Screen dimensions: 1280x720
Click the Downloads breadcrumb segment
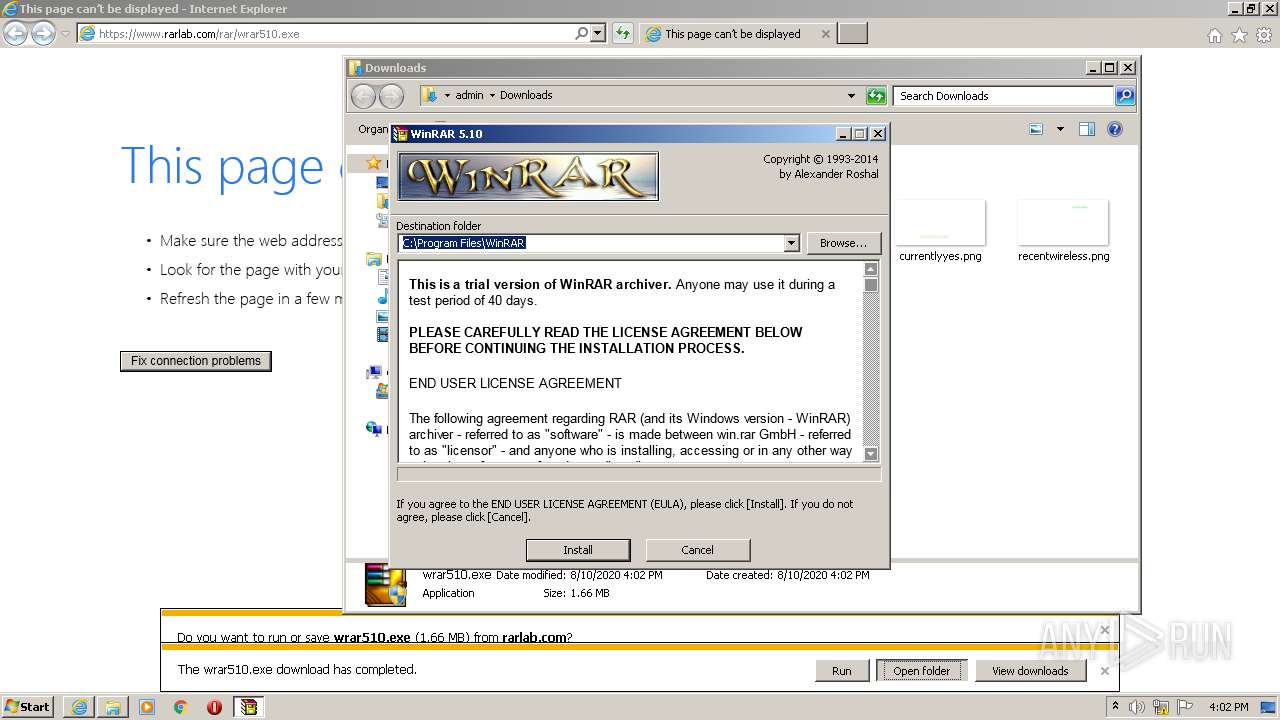(526, 96)
